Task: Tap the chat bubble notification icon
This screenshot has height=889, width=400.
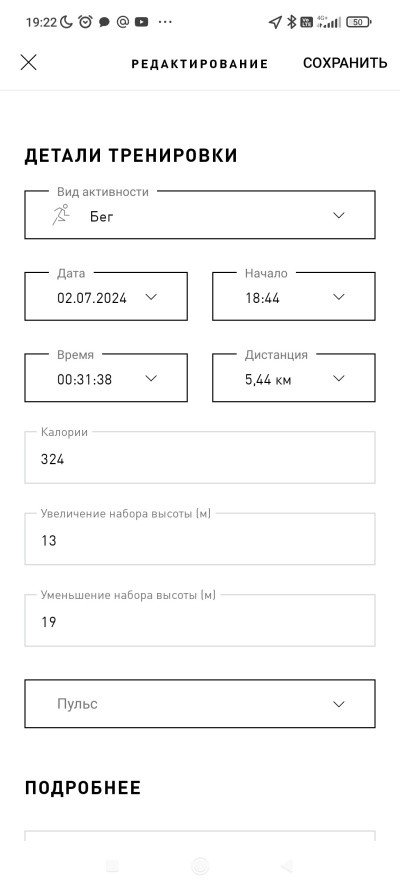Action: (104, 22)
